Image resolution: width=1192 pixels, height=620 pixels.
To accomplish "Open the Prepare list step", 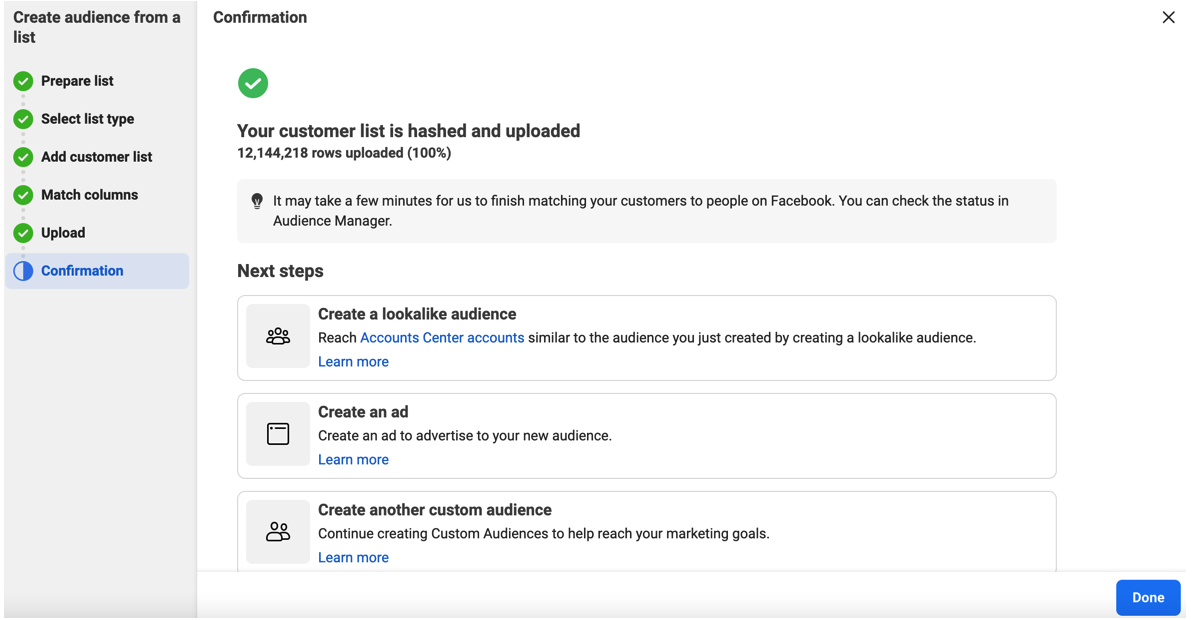I will coord(77,81).
